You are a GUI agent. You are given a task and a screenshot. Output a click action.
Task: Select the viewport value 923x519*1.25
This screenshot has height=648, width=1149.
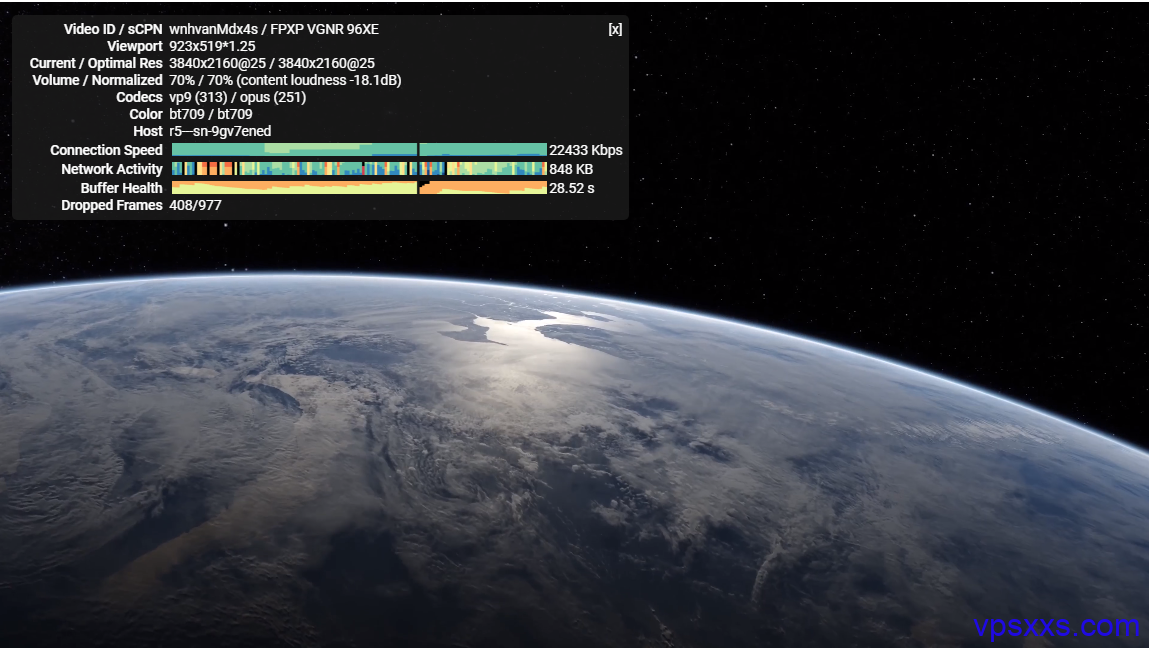213,46
